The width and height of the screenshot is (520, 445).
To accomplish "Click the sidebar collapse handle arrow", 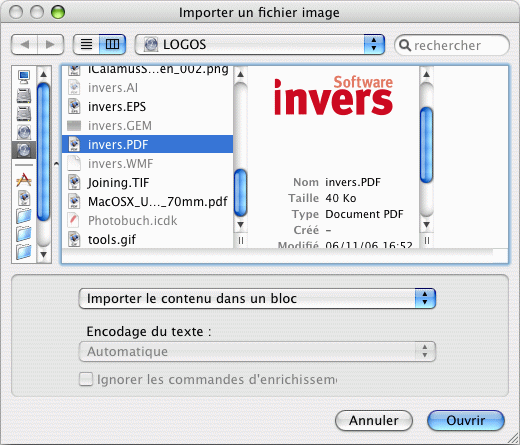I will pyautogui.click(x=56, y=164).
